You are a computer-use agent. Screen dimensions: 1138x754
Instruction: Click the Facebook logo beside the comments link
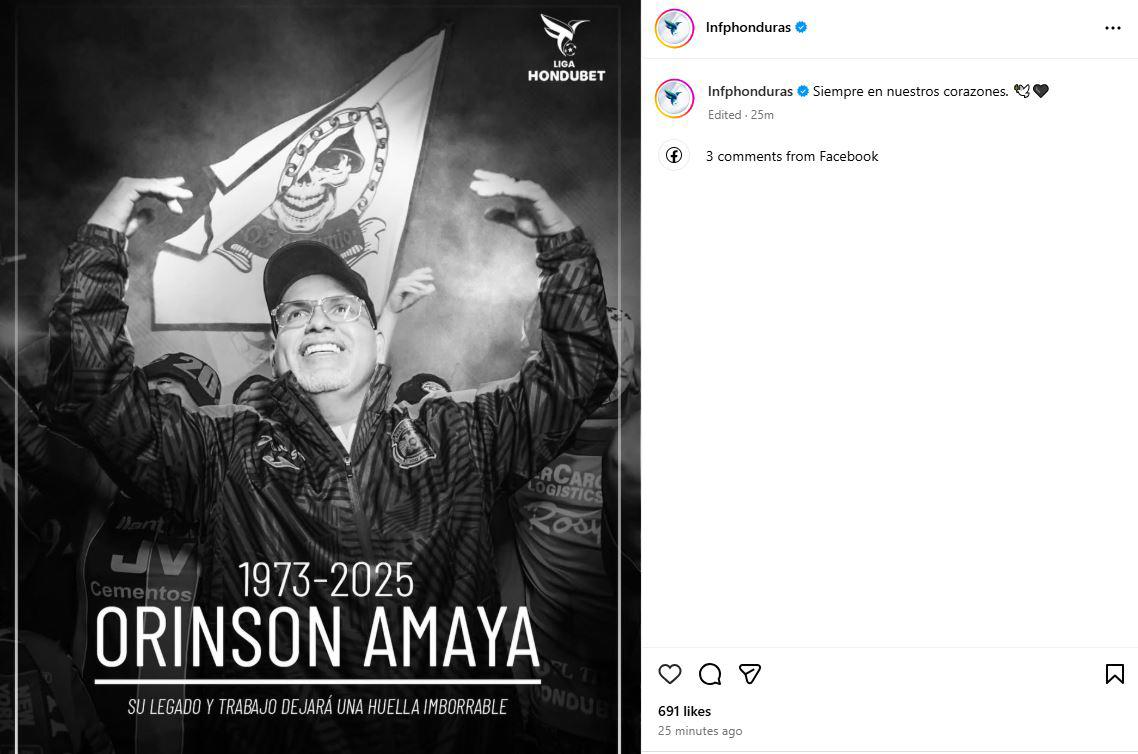click(x=675, y=156)
